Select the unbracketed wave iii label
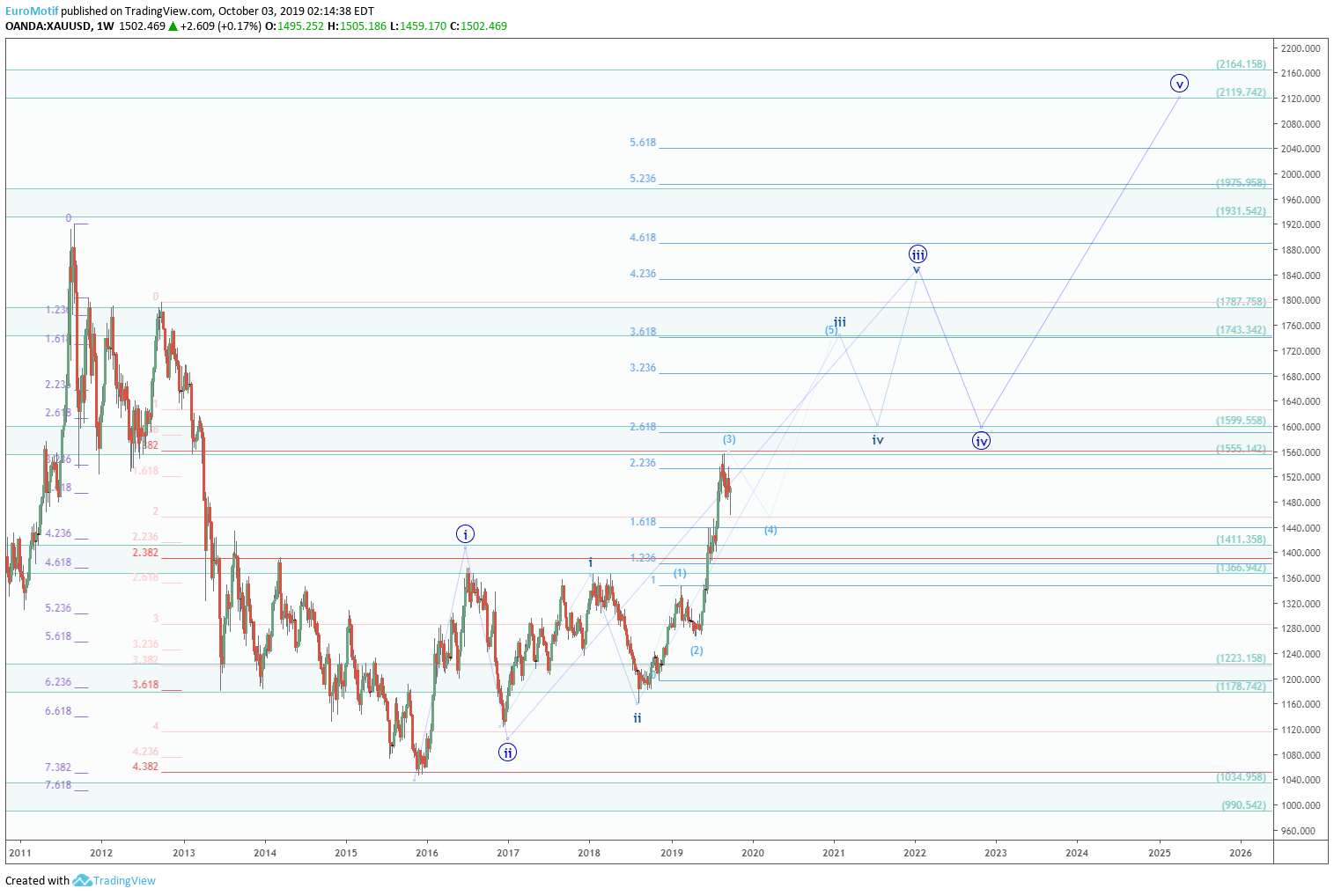The height and width of the screenshot is (896, 1334). [x=840, y=321]
